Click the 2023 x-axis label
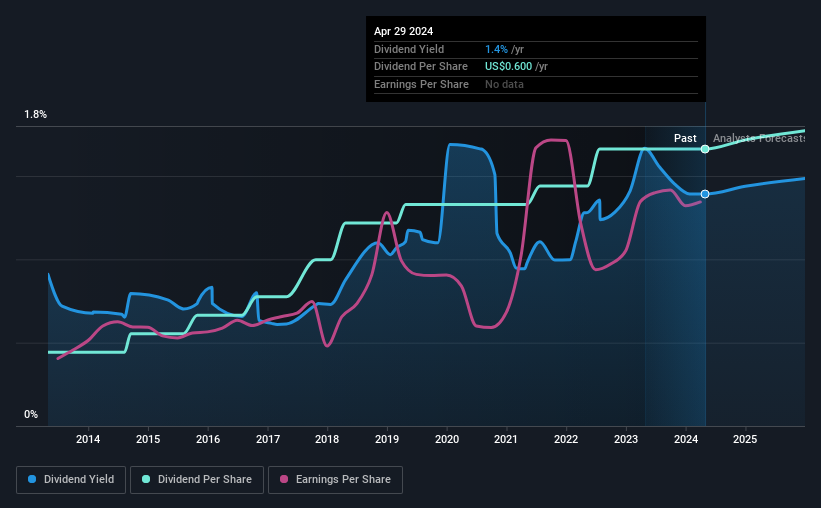 coord(626,439)
